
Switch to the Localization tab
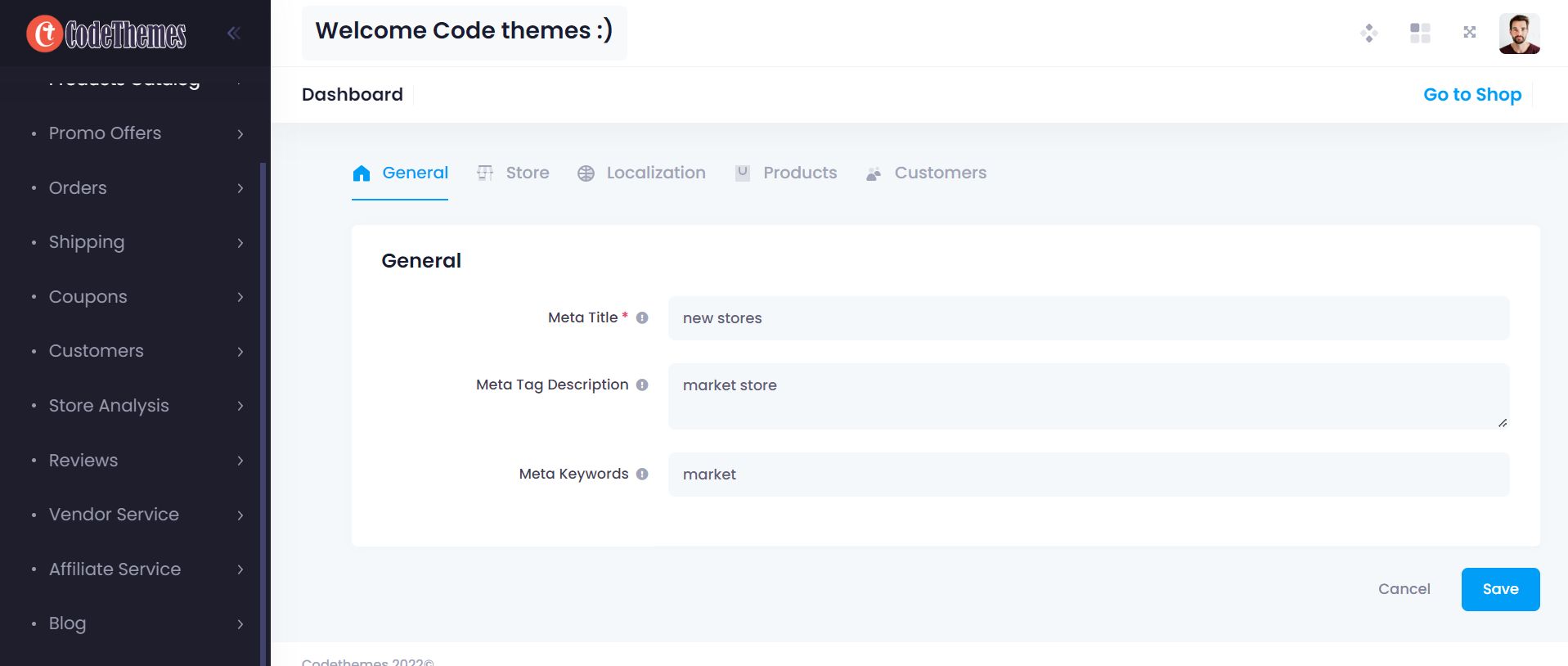pos(641,173)
